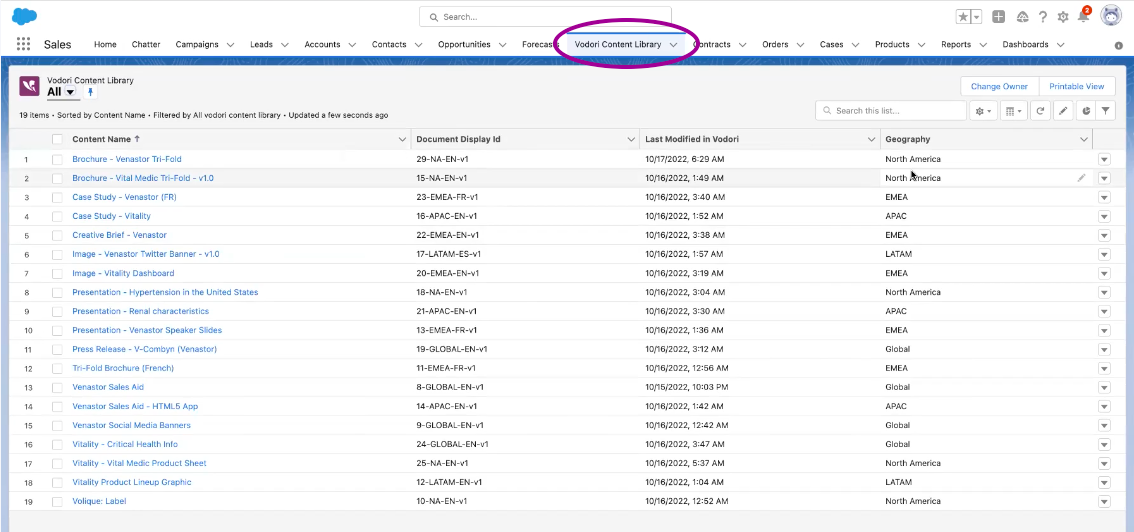
Task: Open row actions for Brochure - Venastor Tri-Fold
Action: [x=1104, y=159]
